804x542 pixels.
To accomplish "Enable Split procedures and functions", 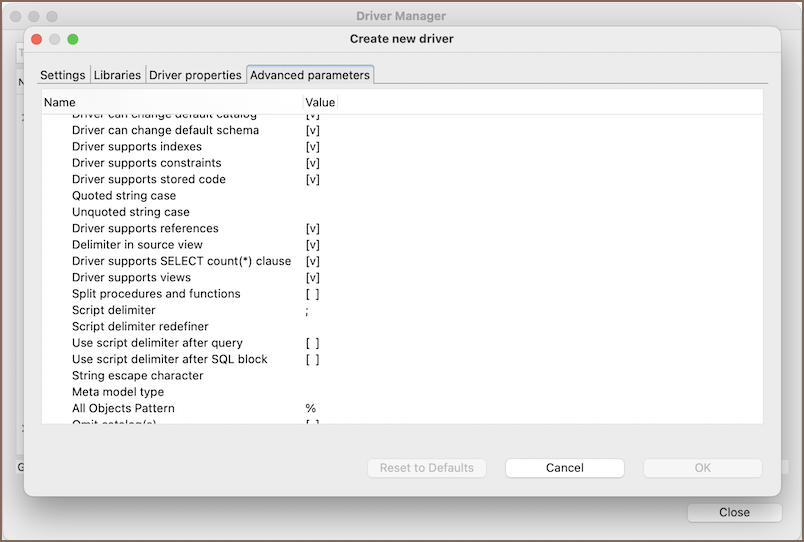I will coord(312,294).
